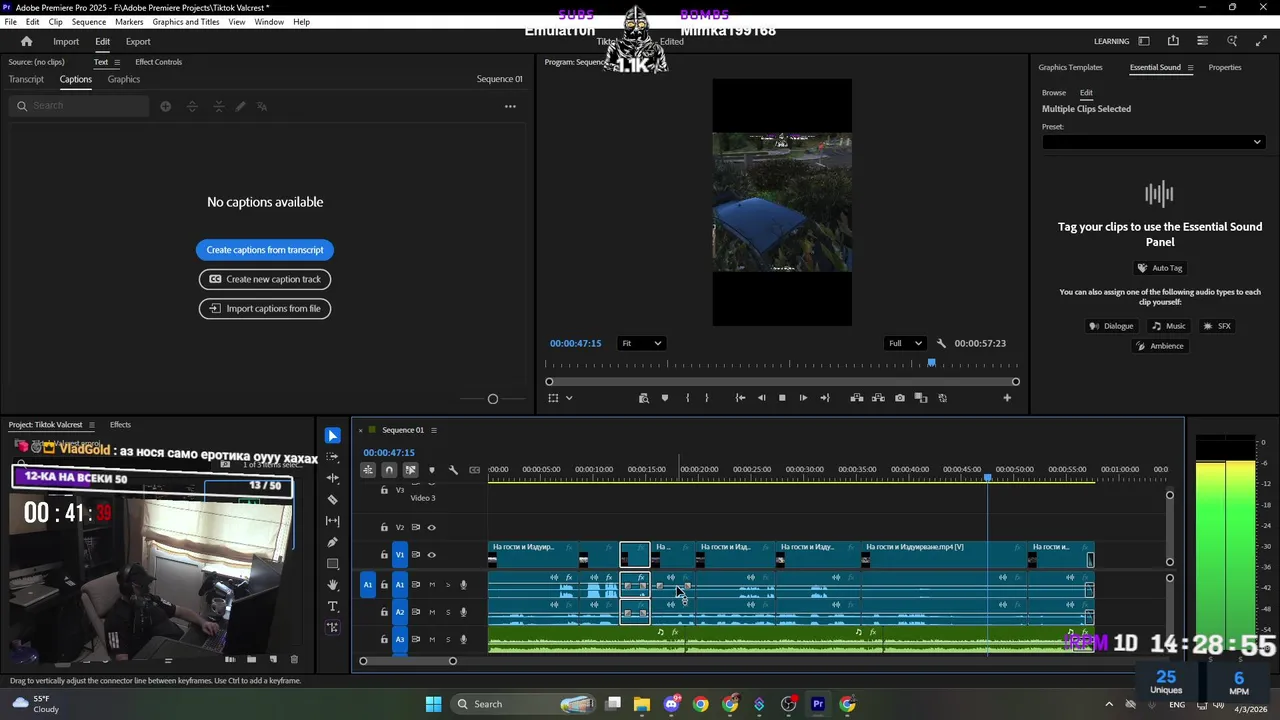Image resolution: width=1280 pixels, height=720 pixels.
Task: Click Mark In in Program Monitor
Action: pyautogui.click(x=687, y=398)
